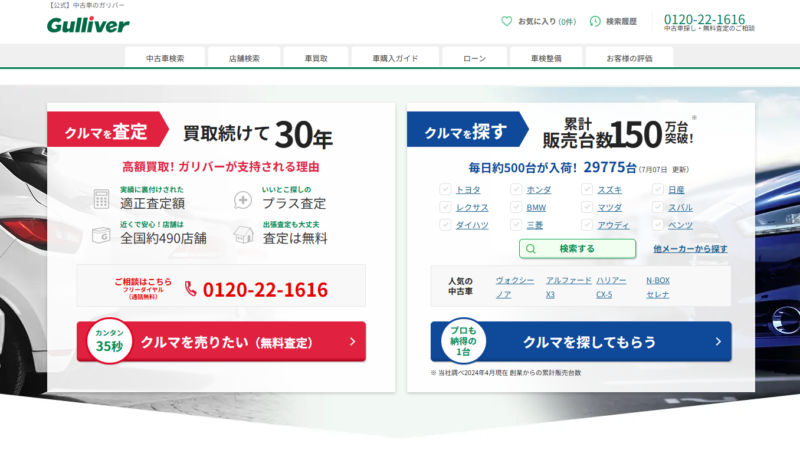Click the calculator icon beside 適正査定額

[x=101, y=198]
